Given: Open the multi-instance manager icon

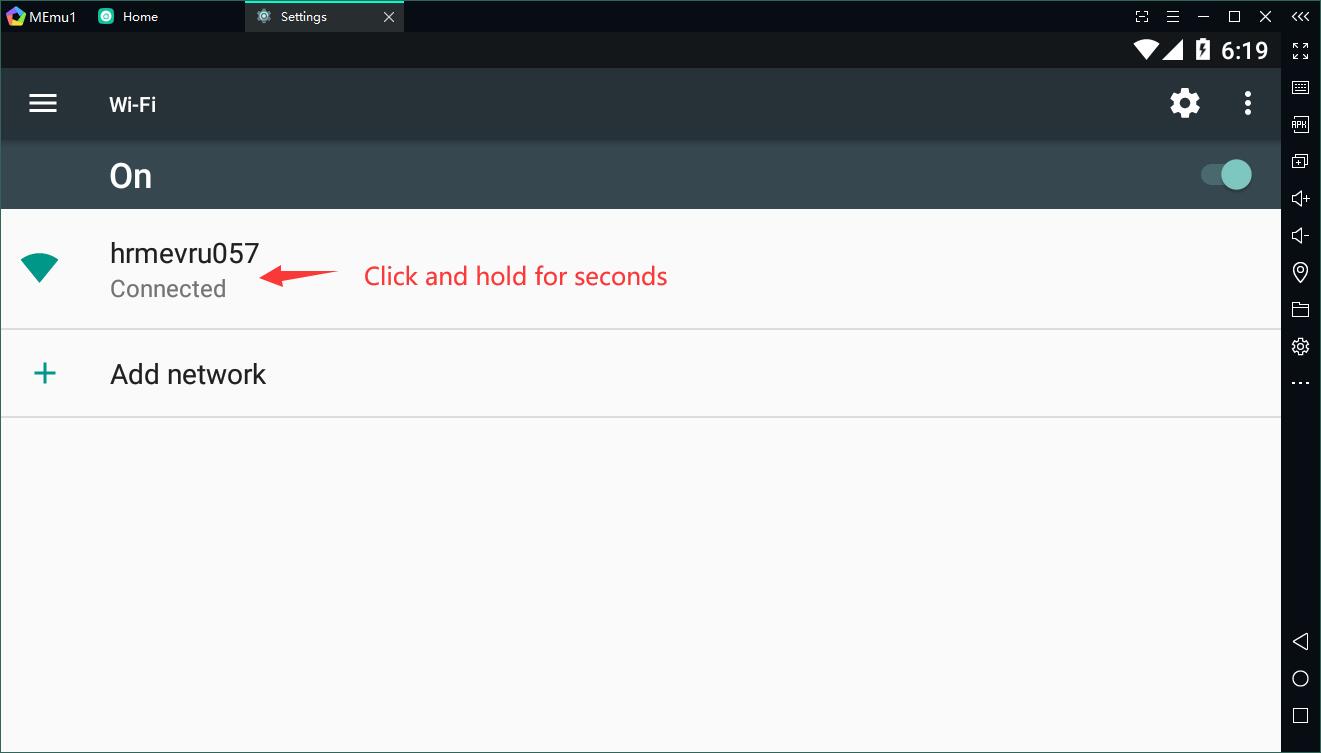Looking at the screenshot, I should click(x=1300, y=162).
